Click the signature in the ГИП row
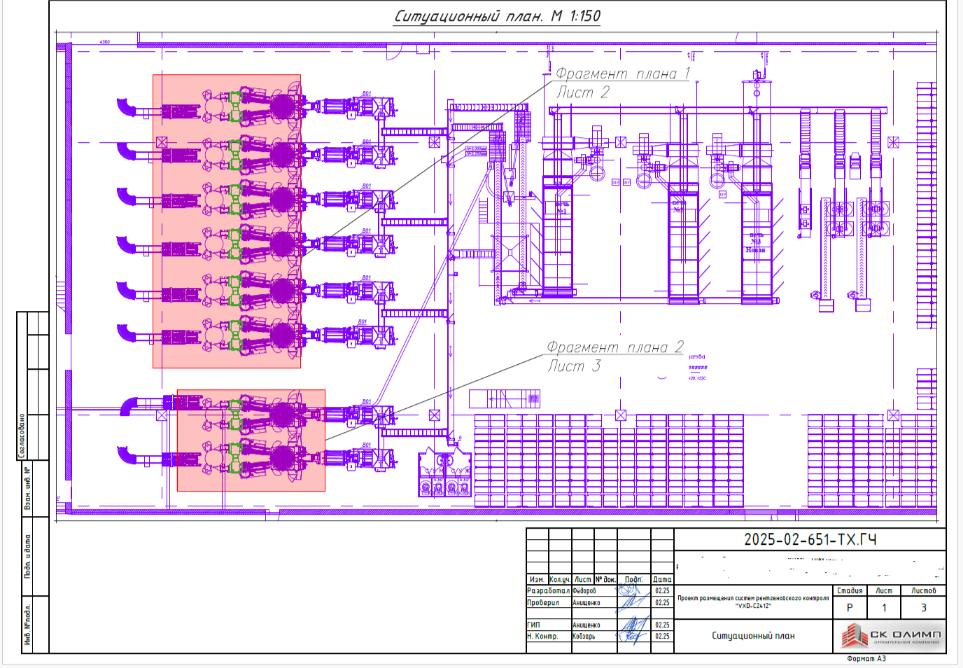963x668 pixels. [633, 627]
